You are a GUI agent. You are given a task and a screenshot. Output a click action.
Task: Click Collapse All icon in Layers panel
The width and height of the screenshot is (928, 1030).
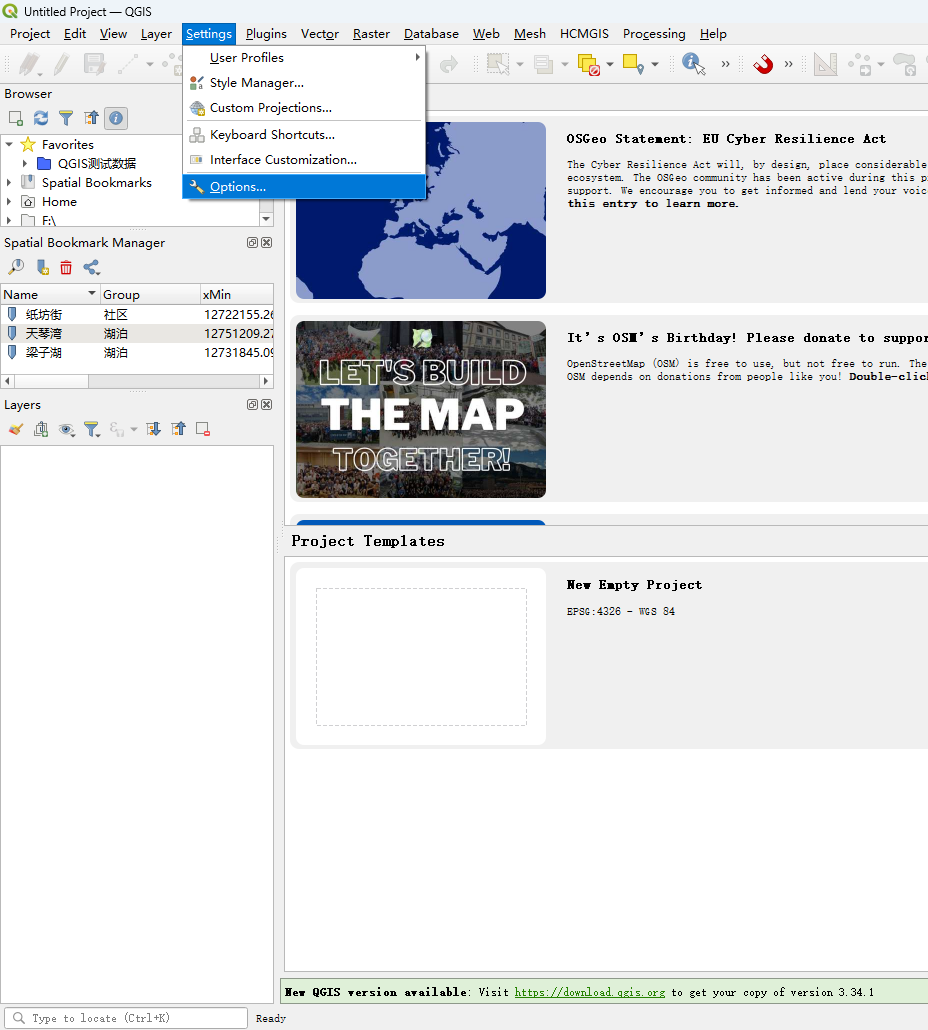click(x=178, y=430)
